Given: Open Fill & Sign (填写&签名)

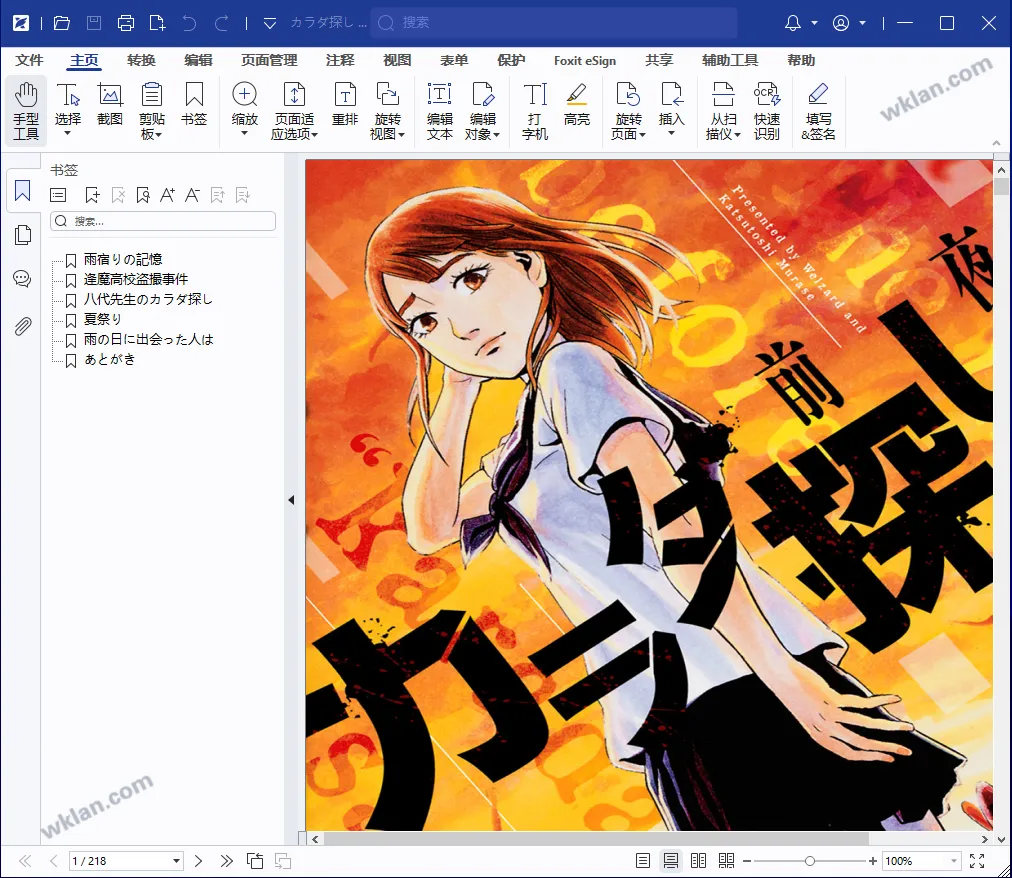Looking at the screenshot, I should (818, 111).
